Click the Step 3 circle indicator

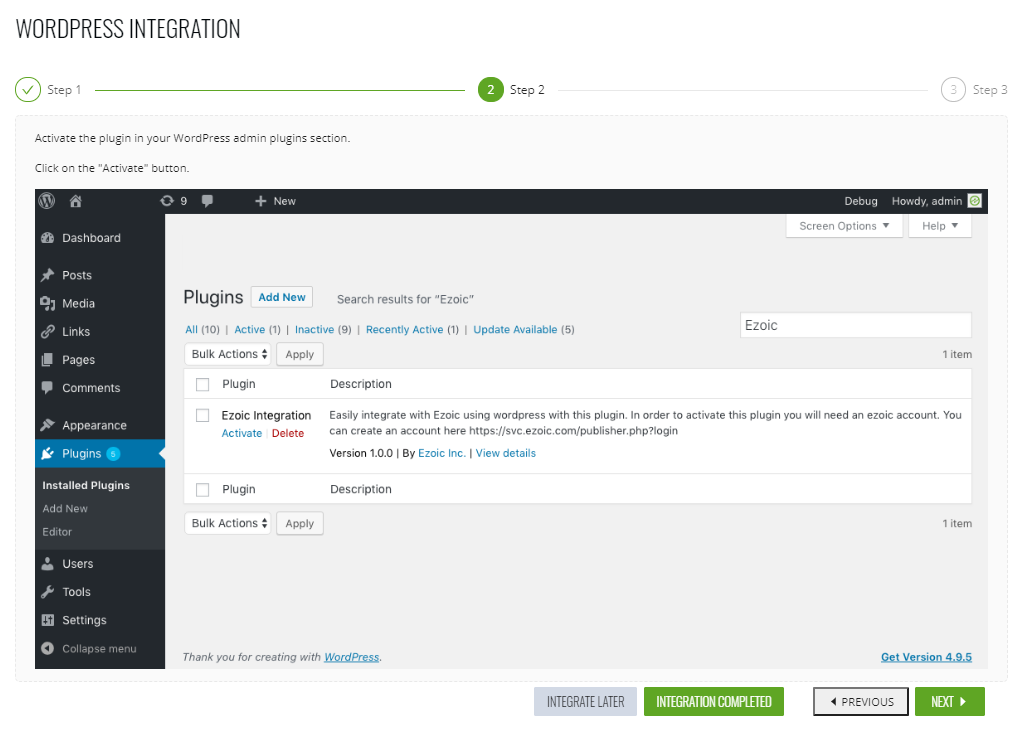point(953,90)
